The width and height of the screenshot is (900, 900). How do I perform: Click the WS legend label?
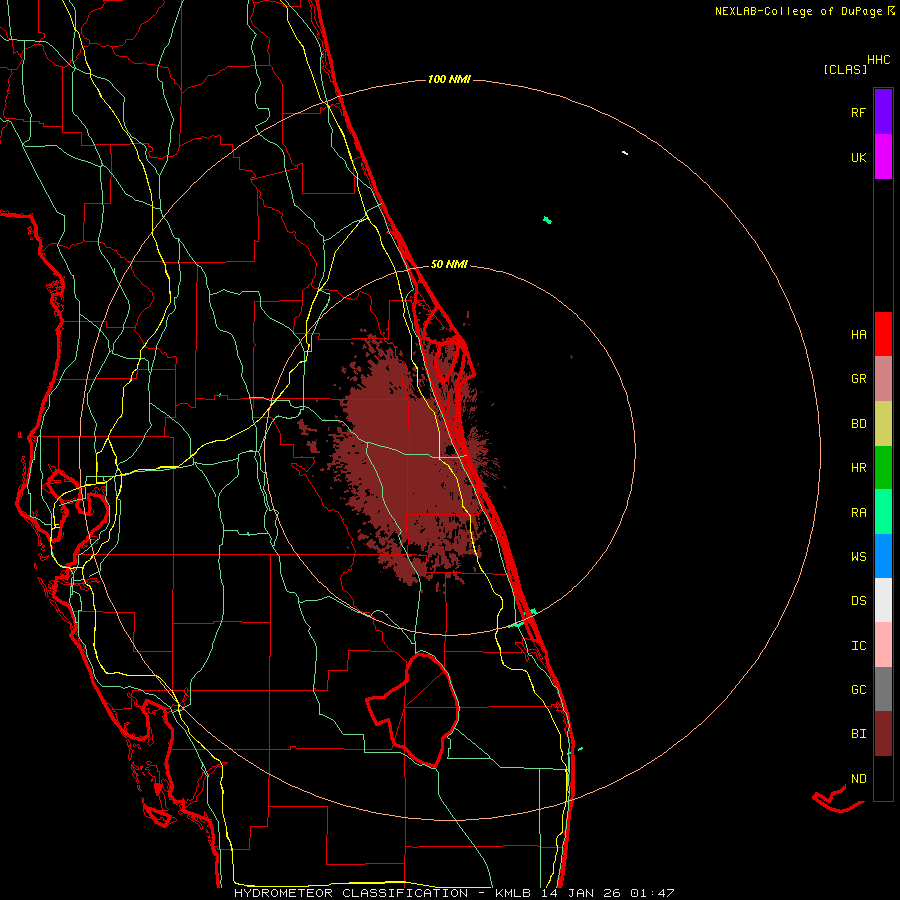(x=858, y=557)
